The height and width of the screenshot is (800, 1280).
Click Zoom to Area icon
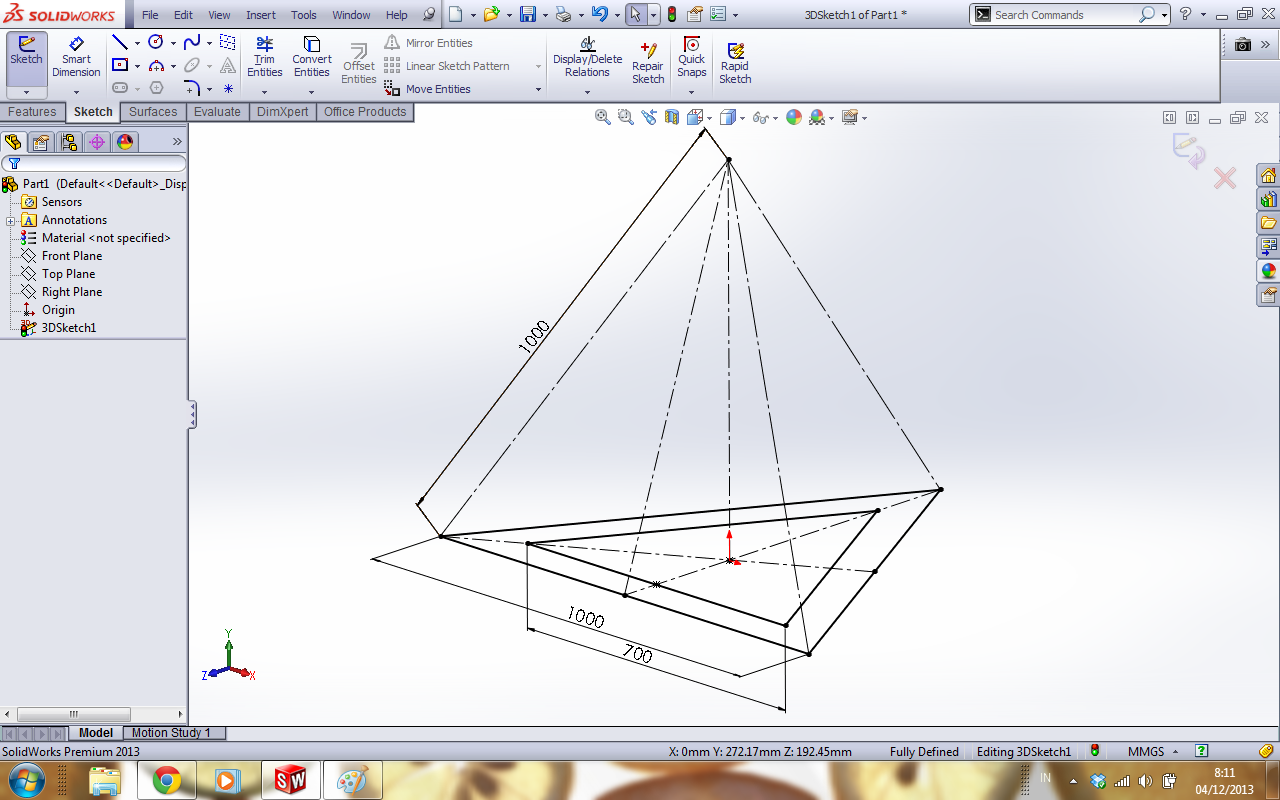pos(626,117)
